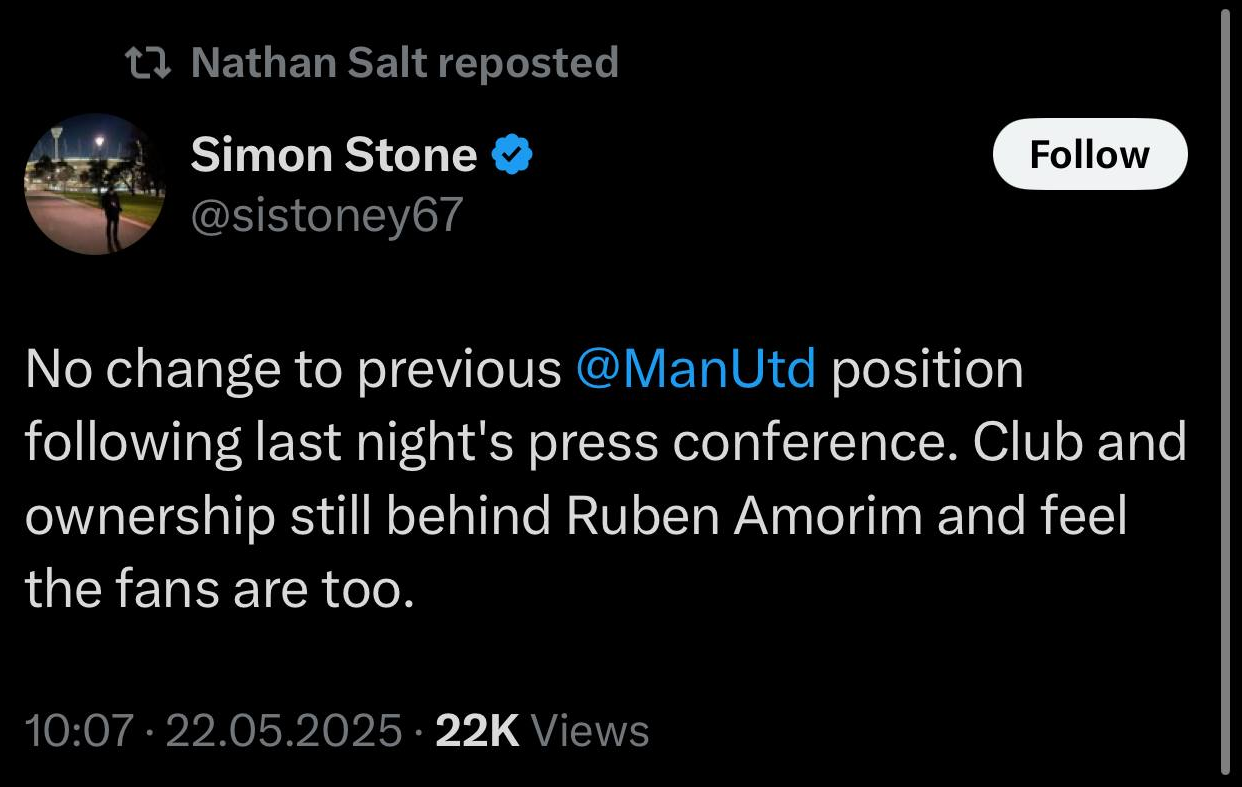Image resolution: width=1242 pixels, height=787 pixels.
Task: Click the name Nathan Salt
Action: pyautogui.click(x=308, y=64)
